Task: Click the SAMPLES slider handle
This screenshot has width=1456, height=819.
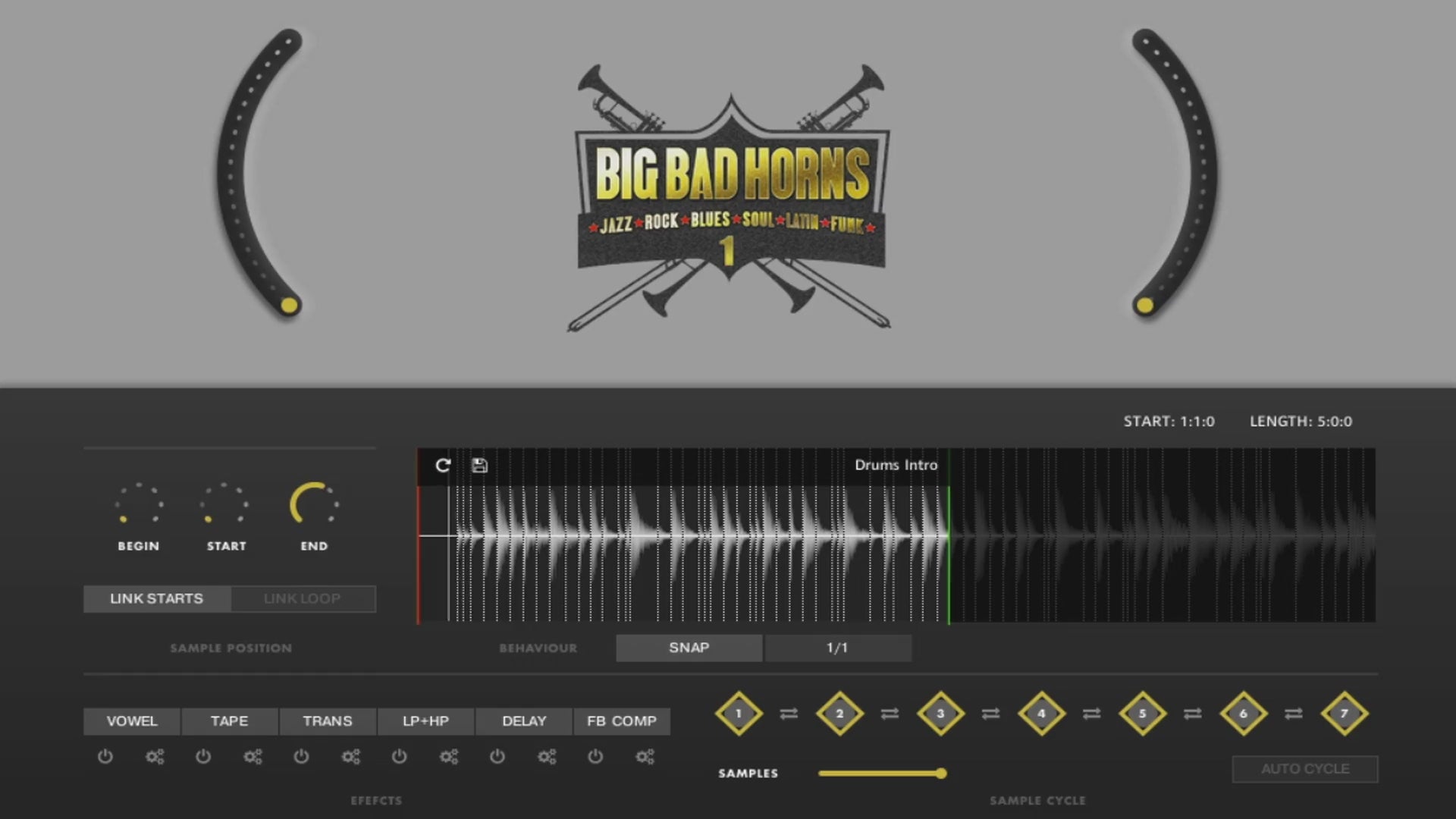Action: pyautogui.click(x=941, y=773)
